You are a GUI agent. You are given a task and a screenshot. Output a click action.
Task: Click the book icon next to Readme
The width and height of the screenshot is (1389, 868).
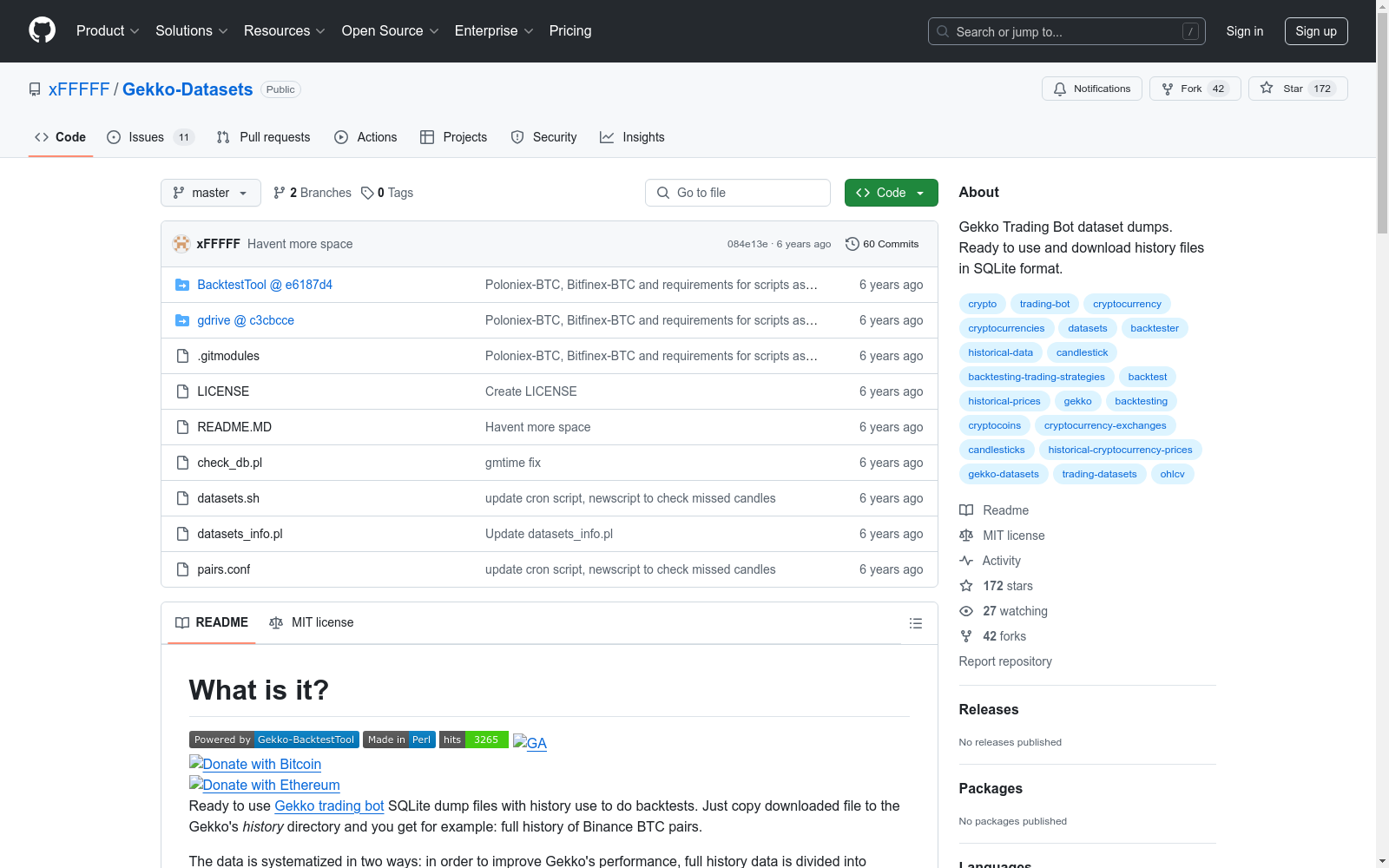click(x=966, y=510)
